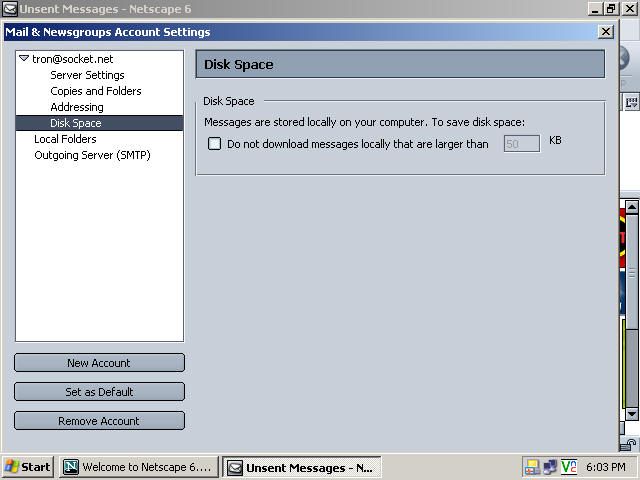Click the 50 KB size input field
Viewport: 640px width, 480px height.
pos(522,144)
